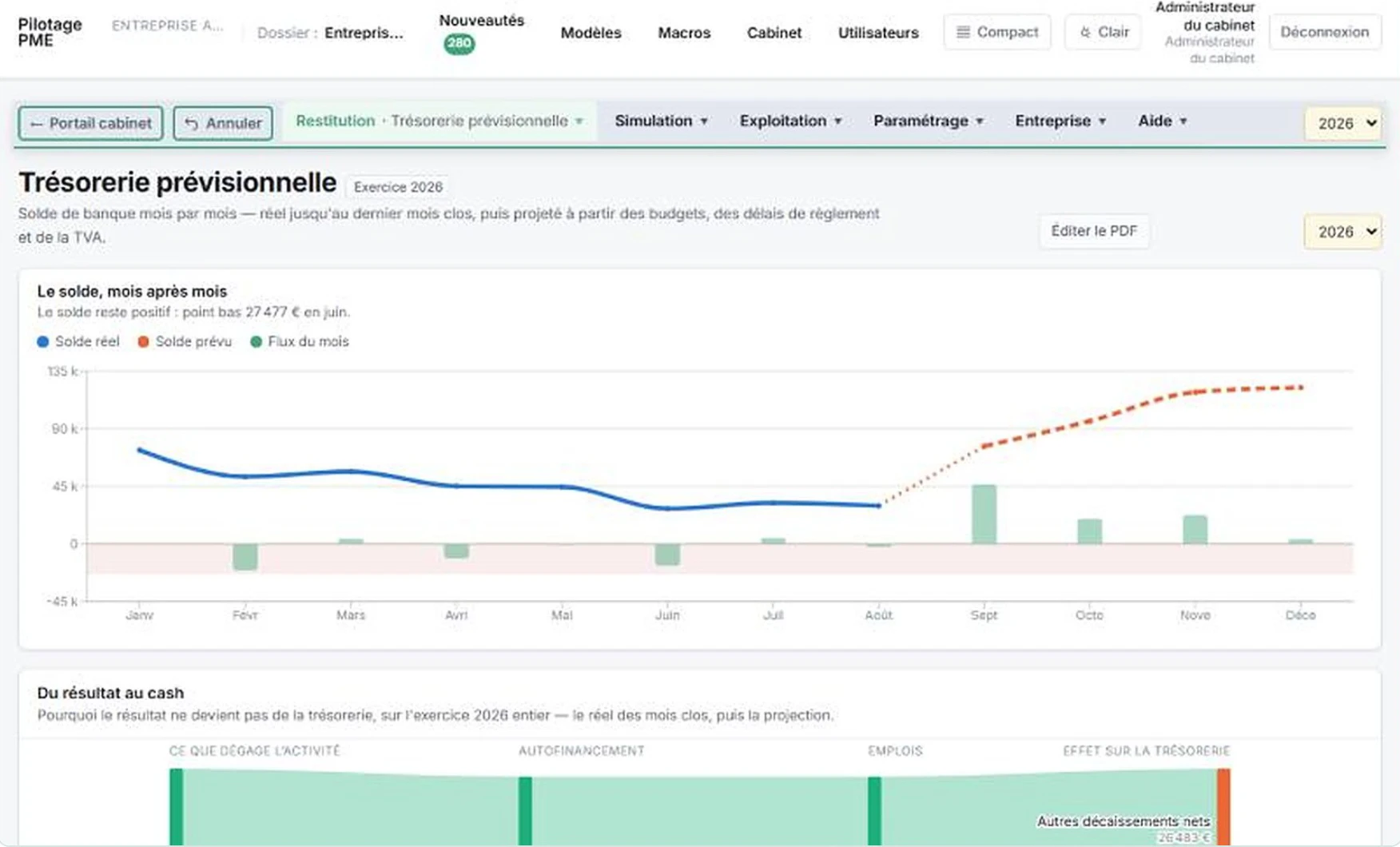Open the Nouveautés menu item

coord(482,21)
